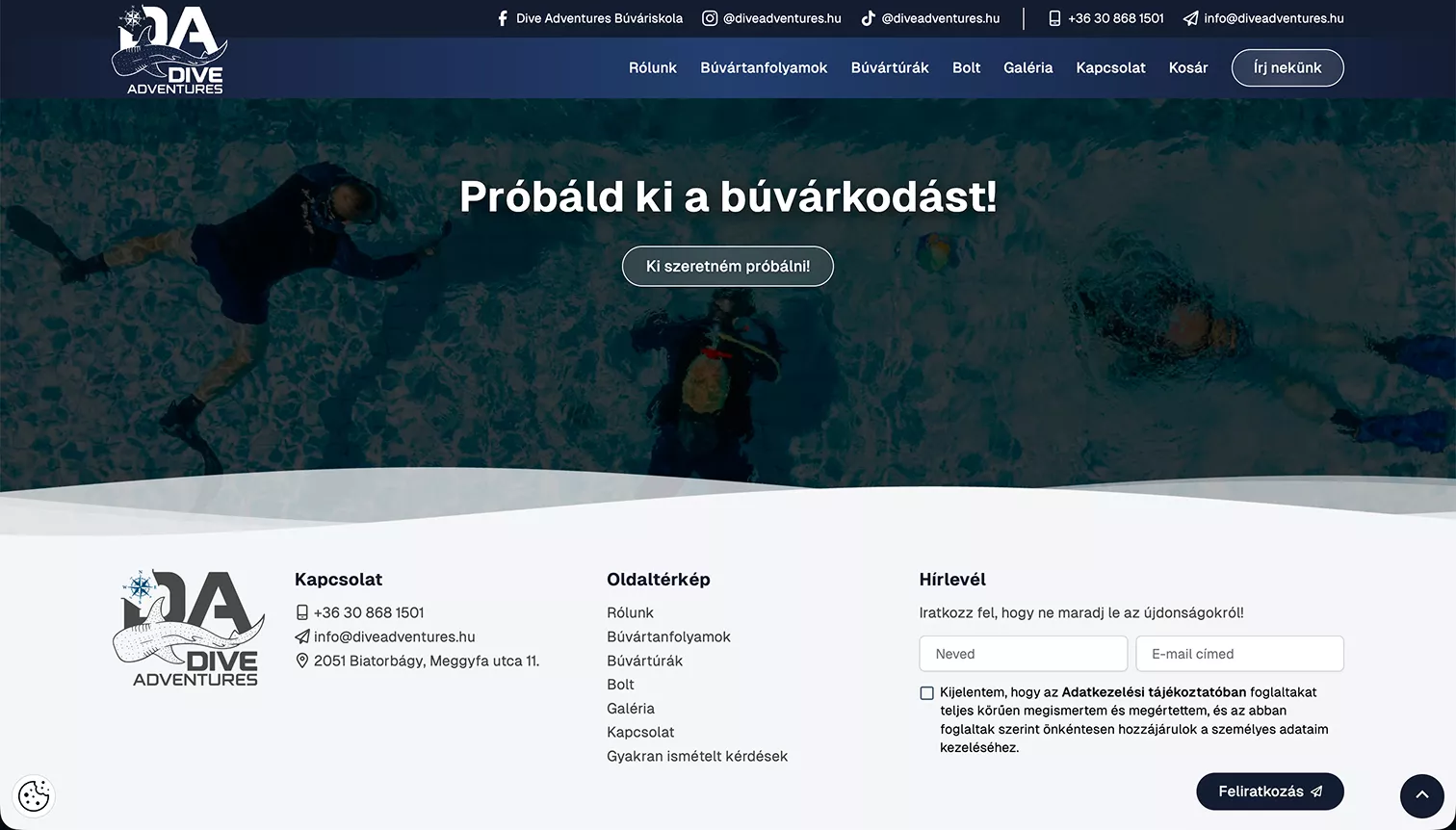
Task: Open Búvártanfolyamok in the main navigation
Action: click(x=764, y=67)
